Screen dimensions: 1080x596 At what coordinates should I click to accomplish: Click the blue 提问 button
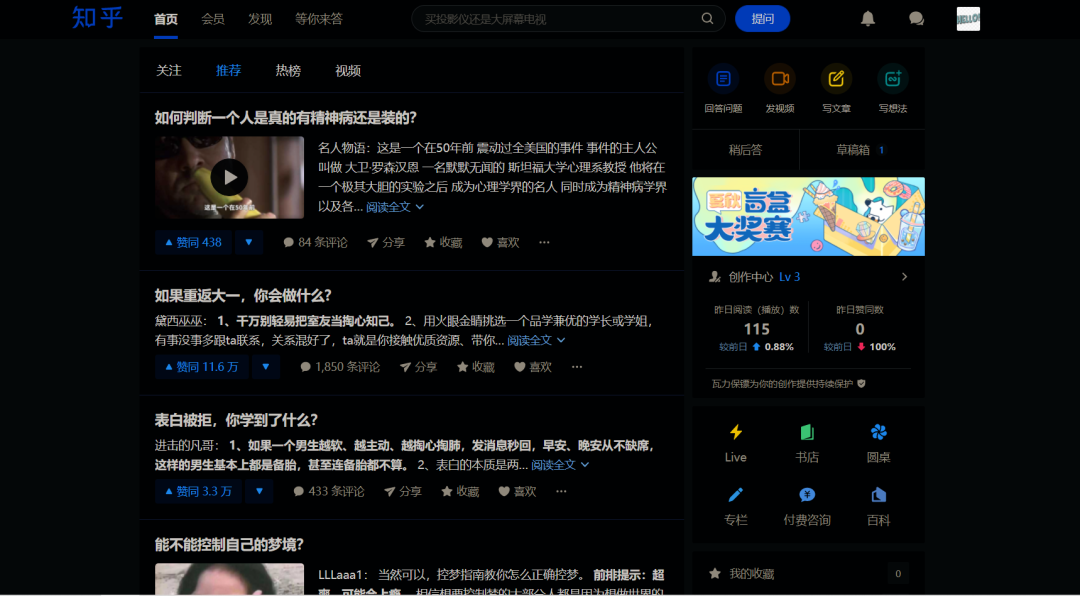point(762,19)
